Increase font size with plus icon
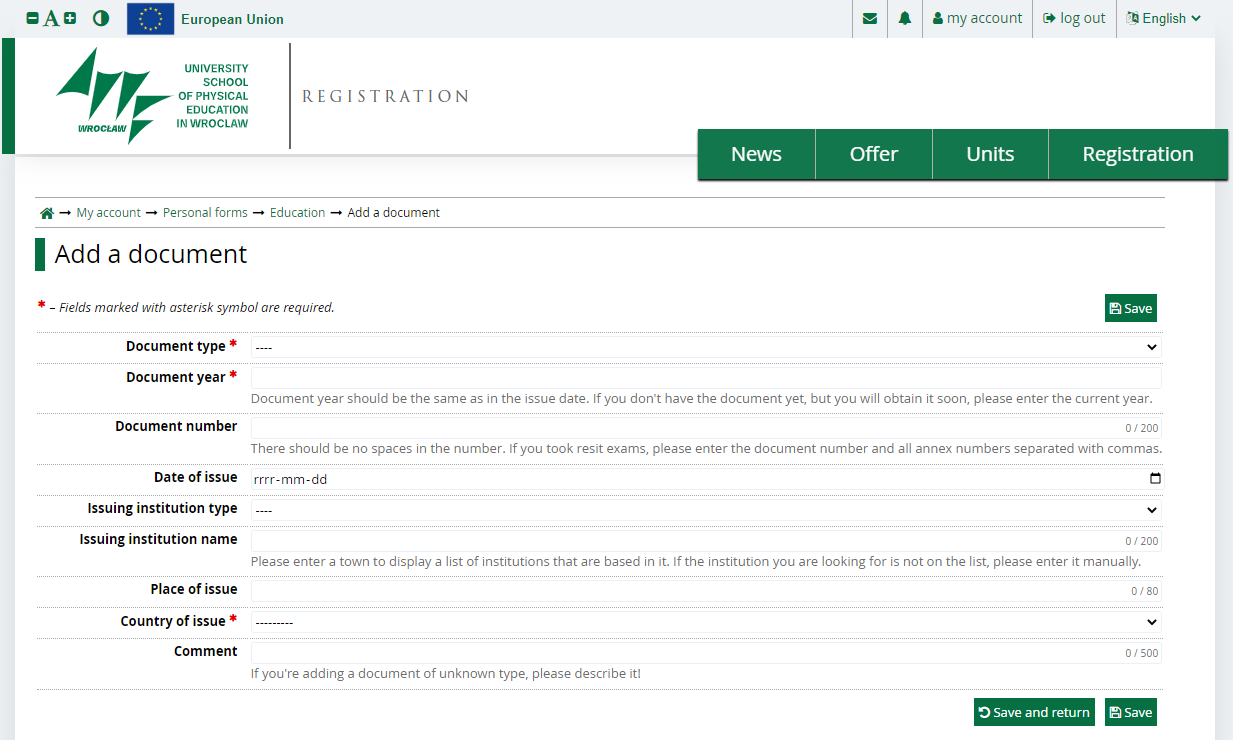Viewport: 1233px width, 740px height. (x=70, y=18)
